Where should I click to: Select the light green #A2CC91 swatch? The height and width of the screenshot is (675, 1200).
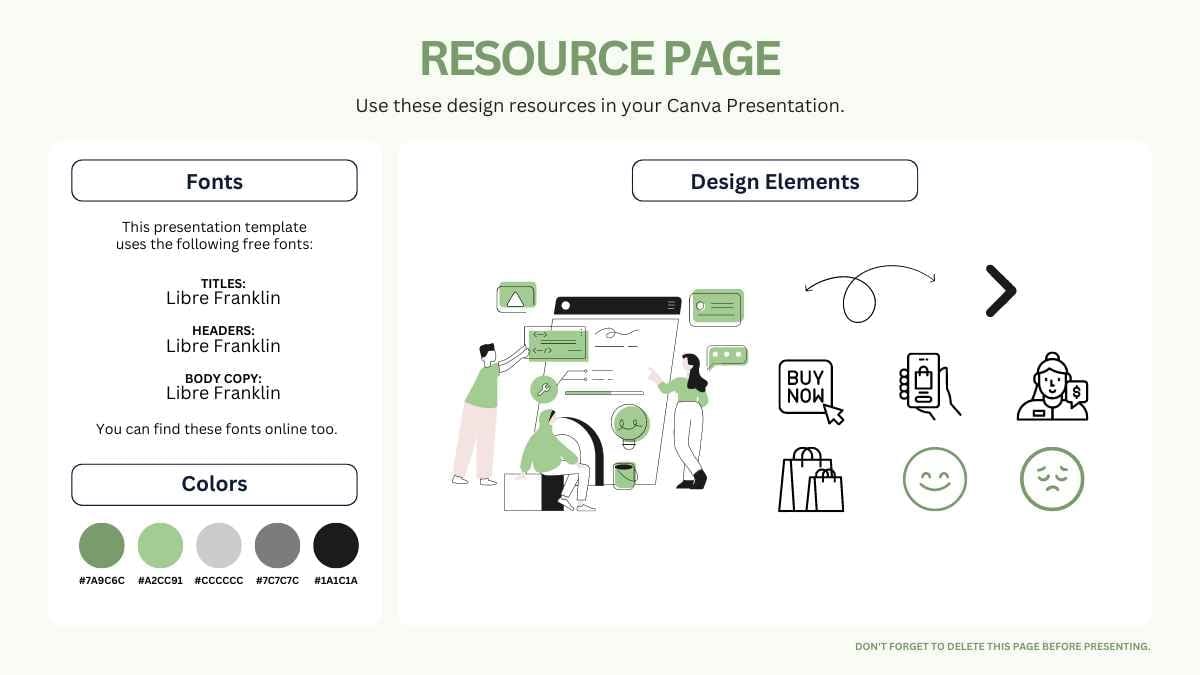click(160, 546)
